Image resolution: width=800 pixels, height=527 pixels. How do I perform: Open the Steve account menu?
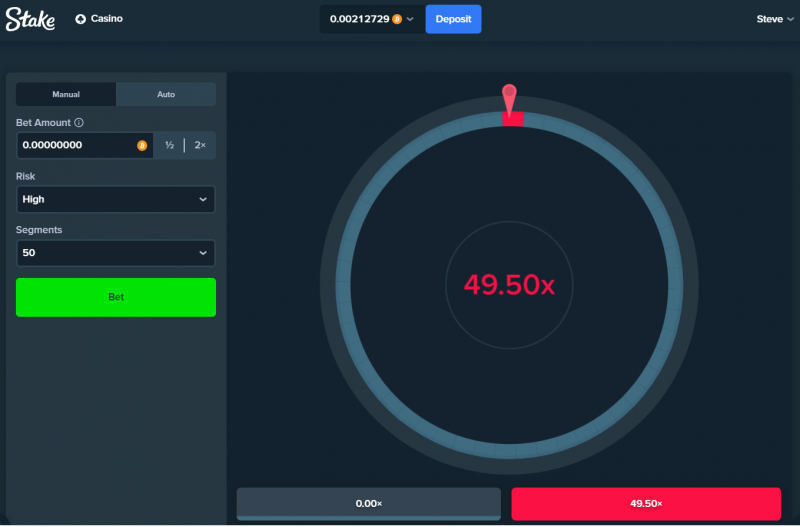pyautogui.click(x=775, y=19)
